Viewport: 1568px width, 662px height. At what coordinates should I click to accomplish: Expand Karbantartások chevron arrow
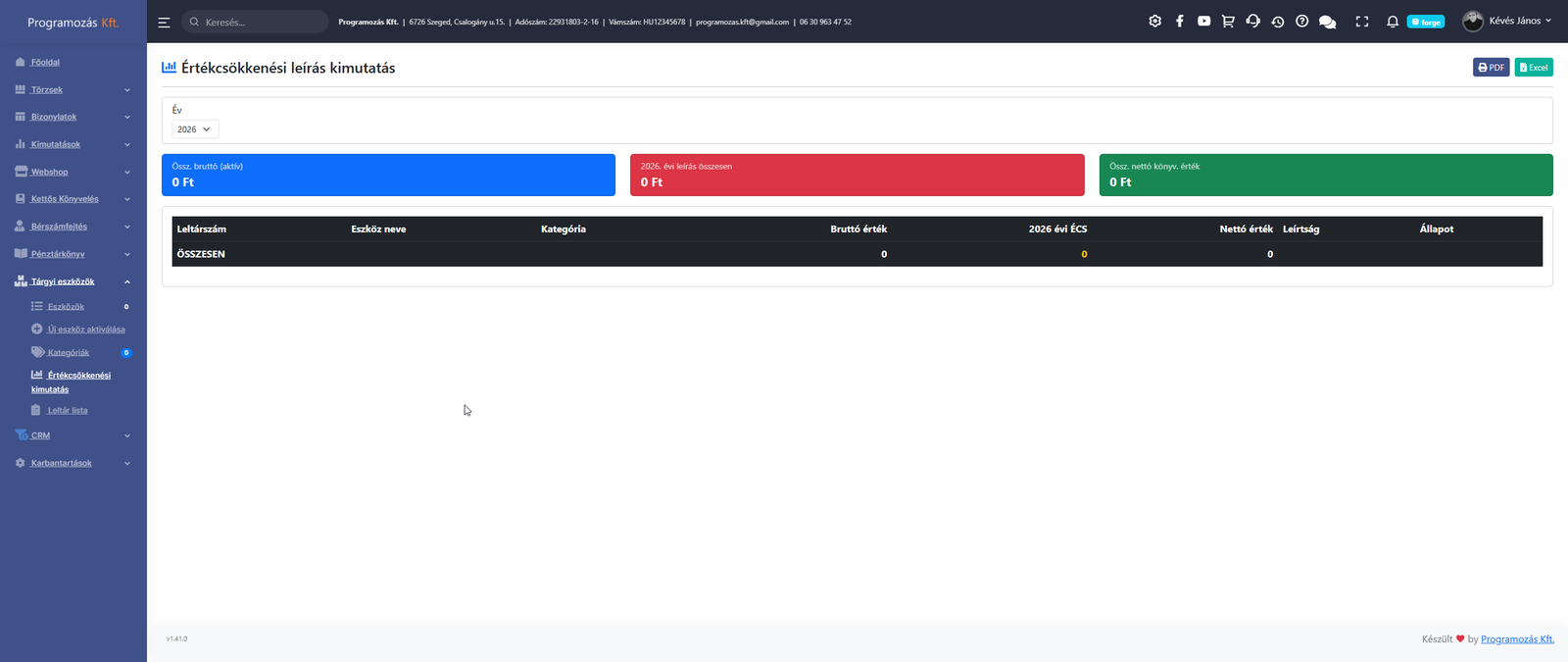pos(127,463)
